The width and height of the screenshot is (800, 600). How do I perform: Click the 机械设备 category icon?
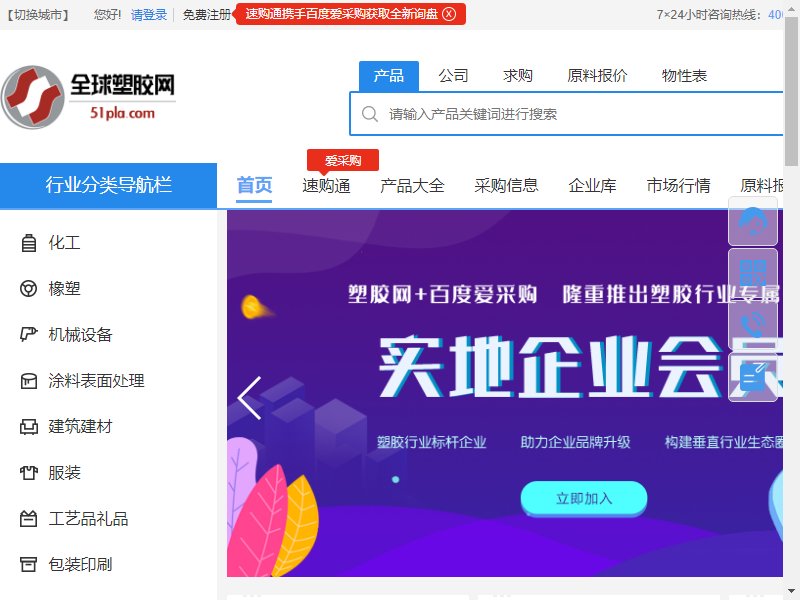(x=29, y=334)
